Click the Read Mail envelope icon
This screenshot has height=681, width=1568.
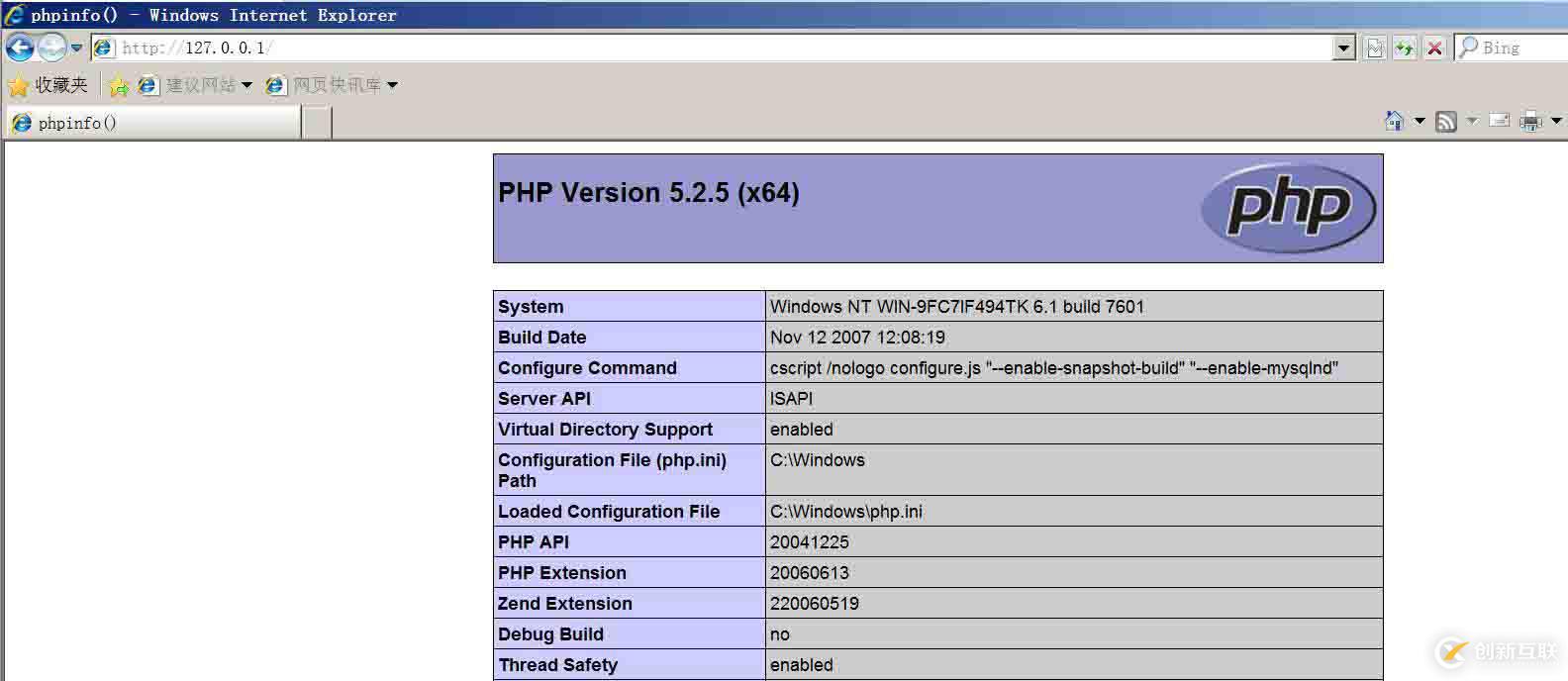pyautogui.click(x=1500, y=121)
